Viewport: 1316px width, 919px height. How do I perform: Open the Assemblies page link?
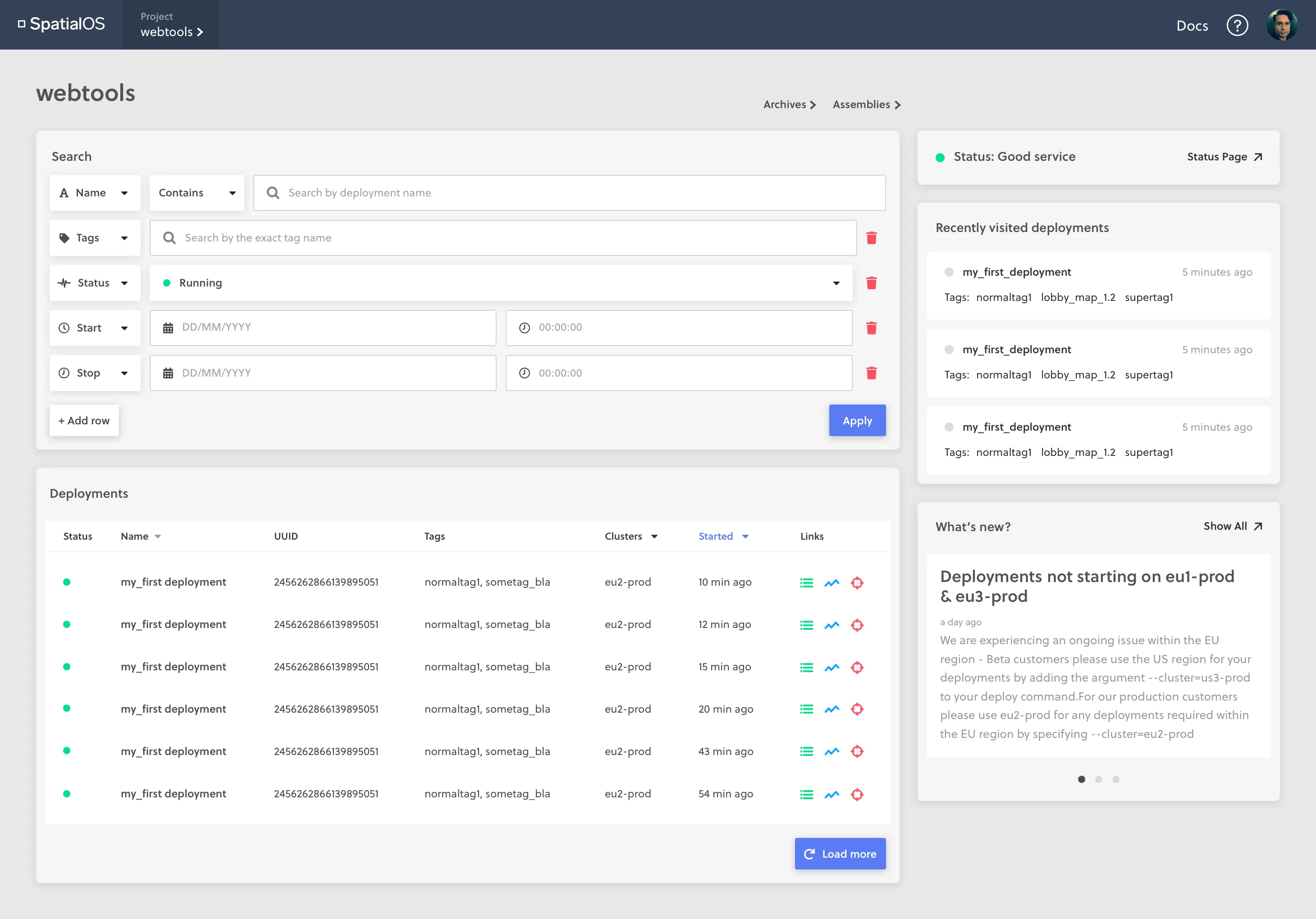coord(866,104)
